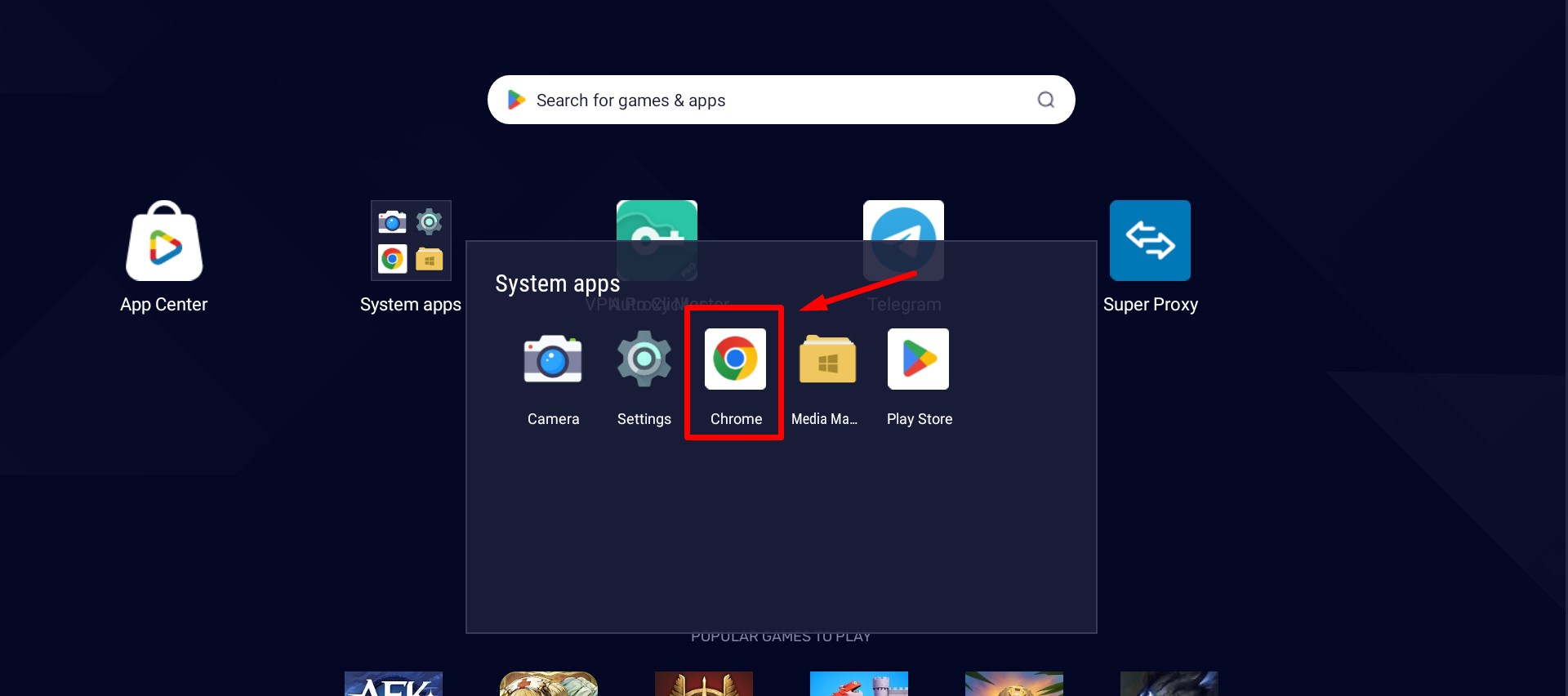Open the Media Manager folder app
The image size is (1568, 696).
[827, 359]
